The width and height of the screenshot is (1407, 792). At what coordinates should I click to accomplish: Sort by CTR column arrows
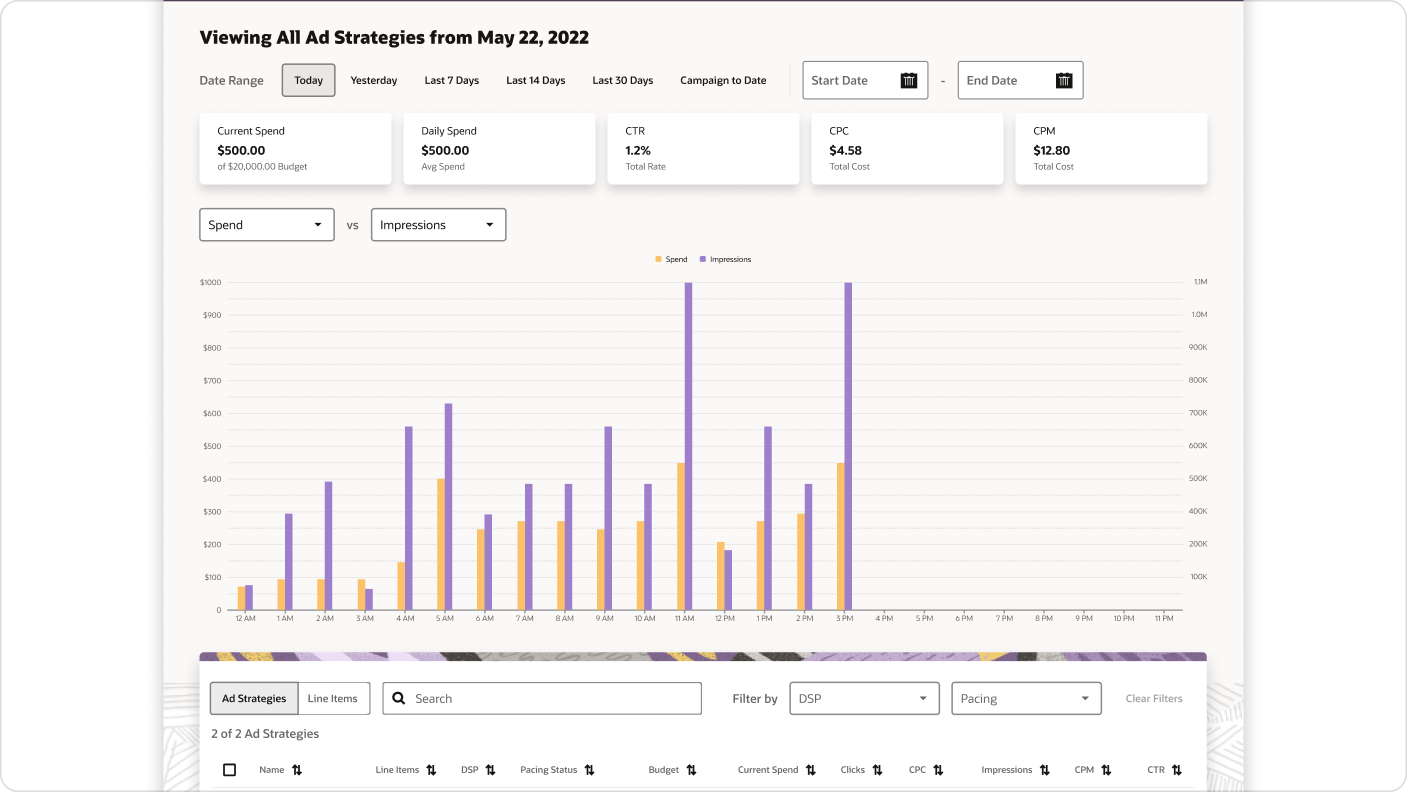(x=1176, y=770)
